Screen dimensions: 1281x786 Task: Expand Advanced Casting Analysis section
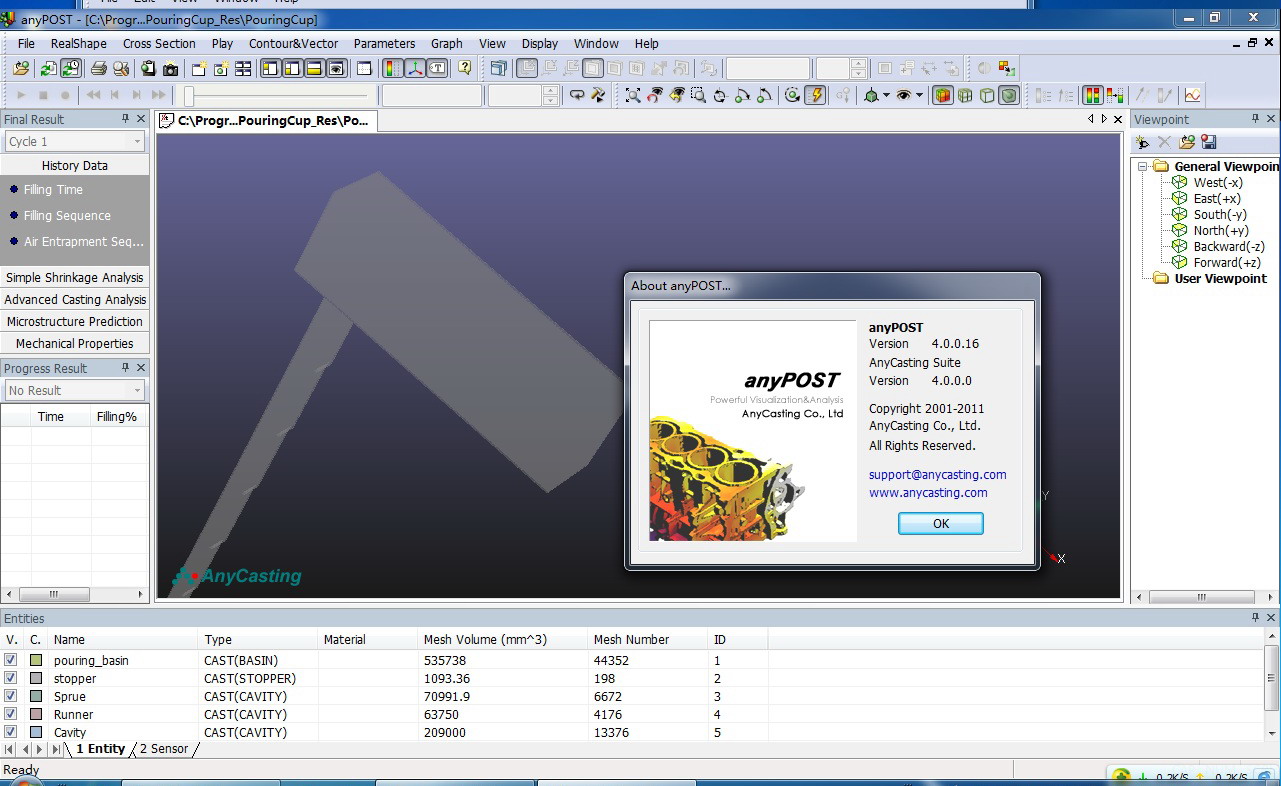click(75, 299)
